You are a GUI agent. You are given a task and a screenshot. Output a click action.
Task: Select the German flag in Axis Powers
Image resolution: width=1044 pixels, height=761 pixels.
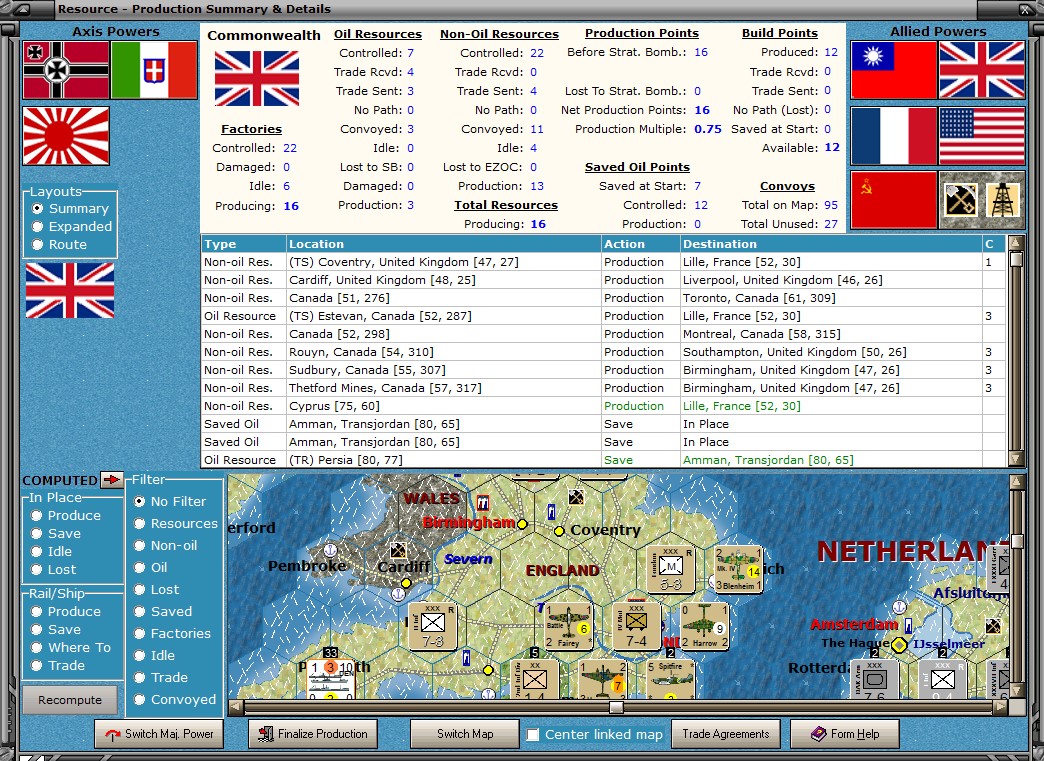point(65,70)
